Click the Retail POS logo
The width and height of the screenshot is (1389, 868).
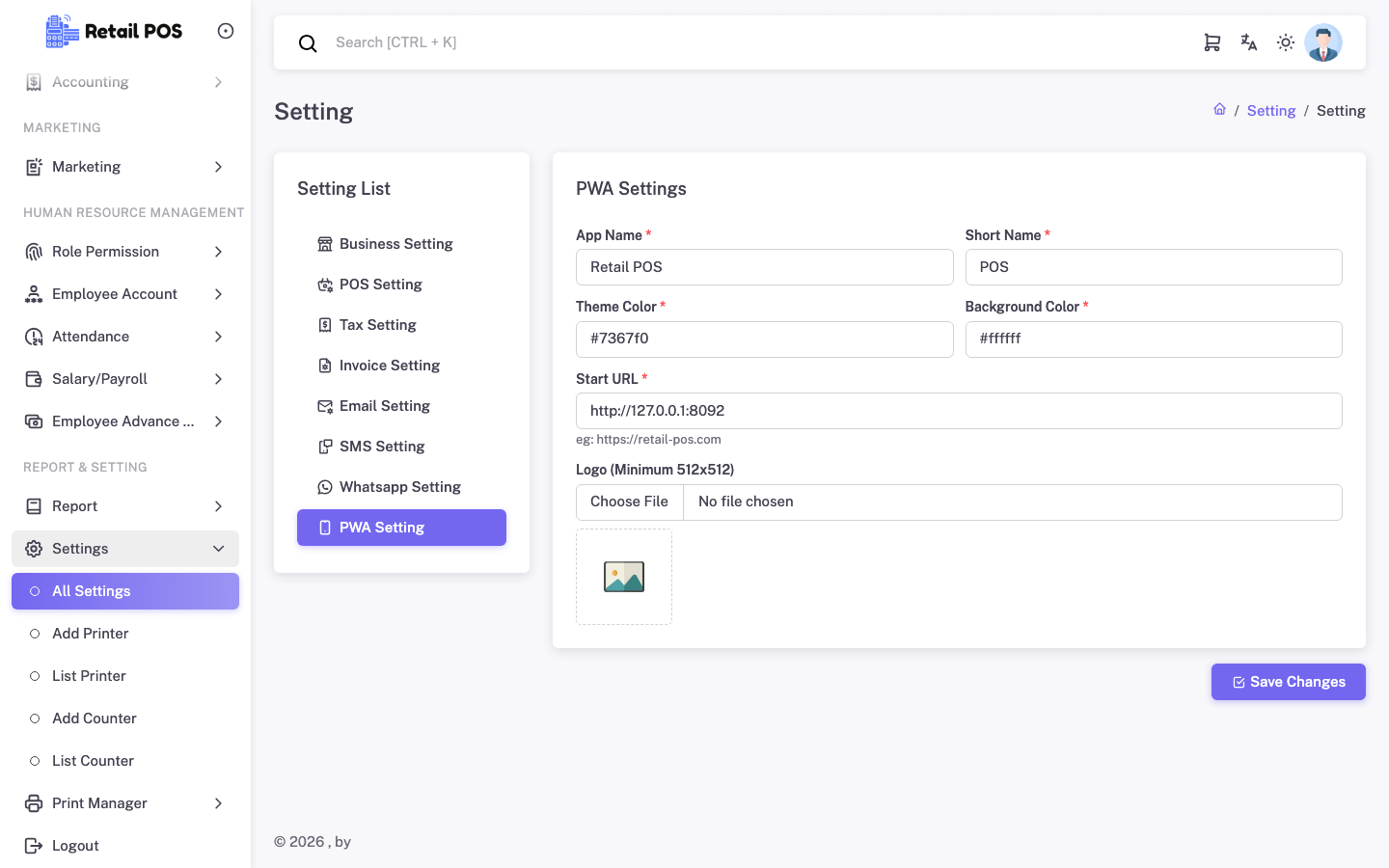114,31
